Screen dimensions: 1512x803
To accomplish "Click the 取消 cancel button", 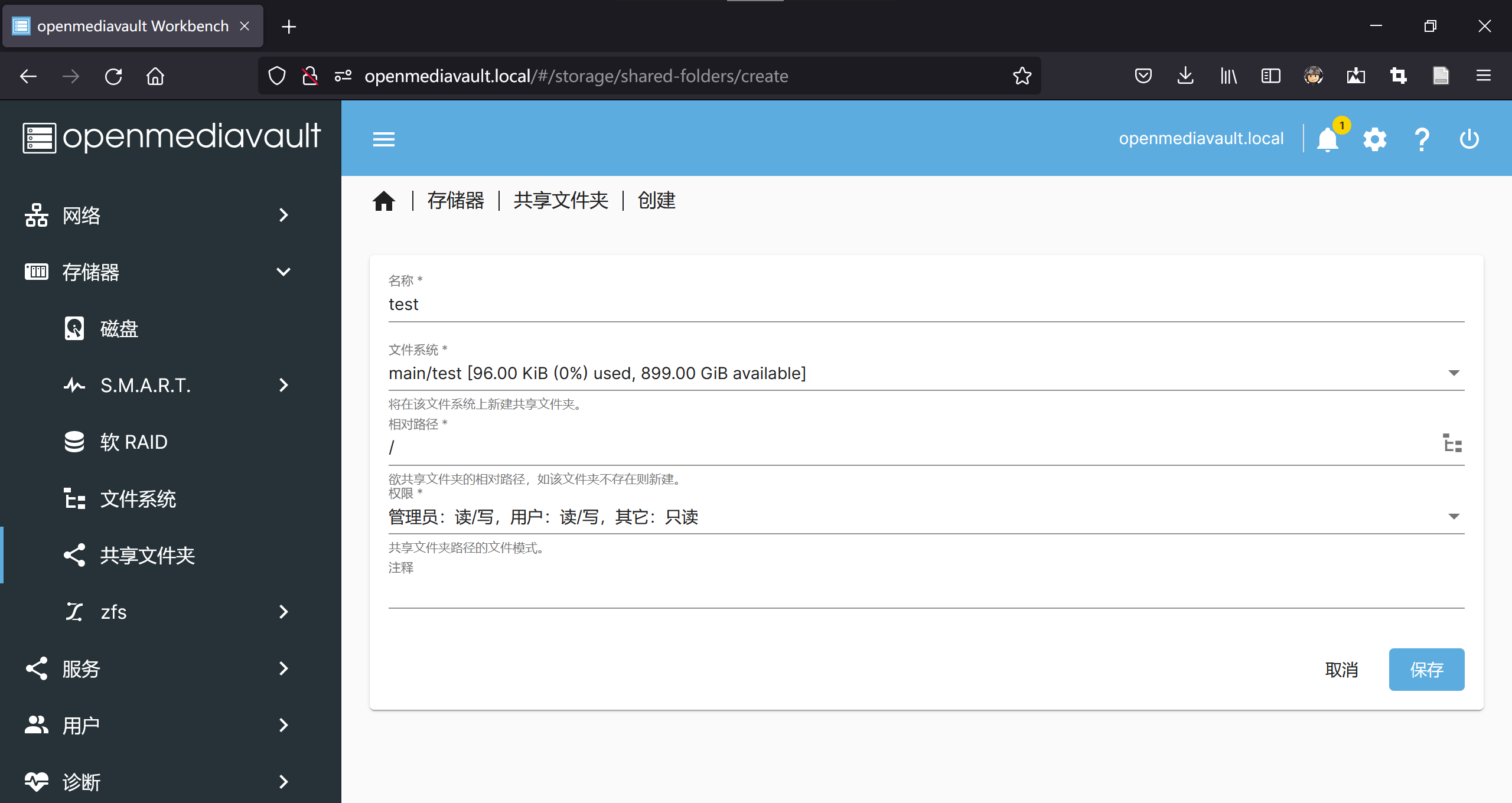I will click(x=1341, y=670).
